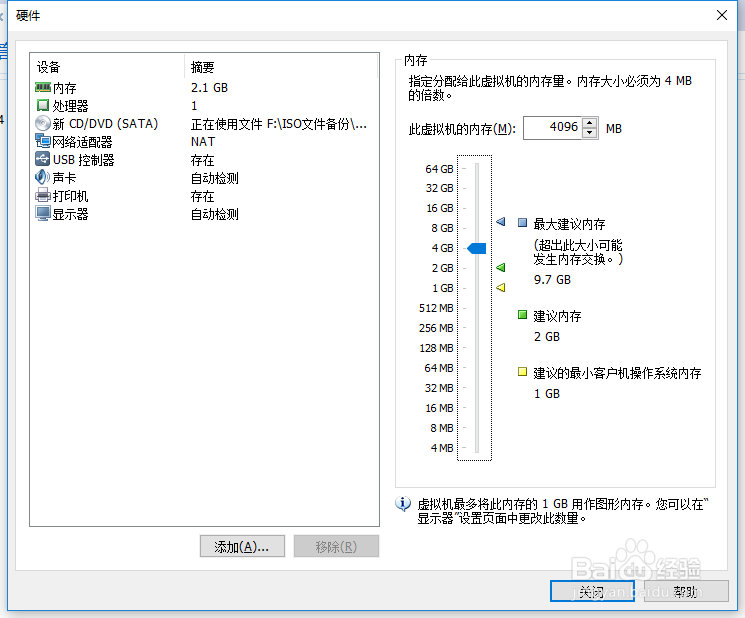Click the 添加(A)... add button
Image resolution: width=745 pixels, height=618 pixels.
[x=242, y=547]
